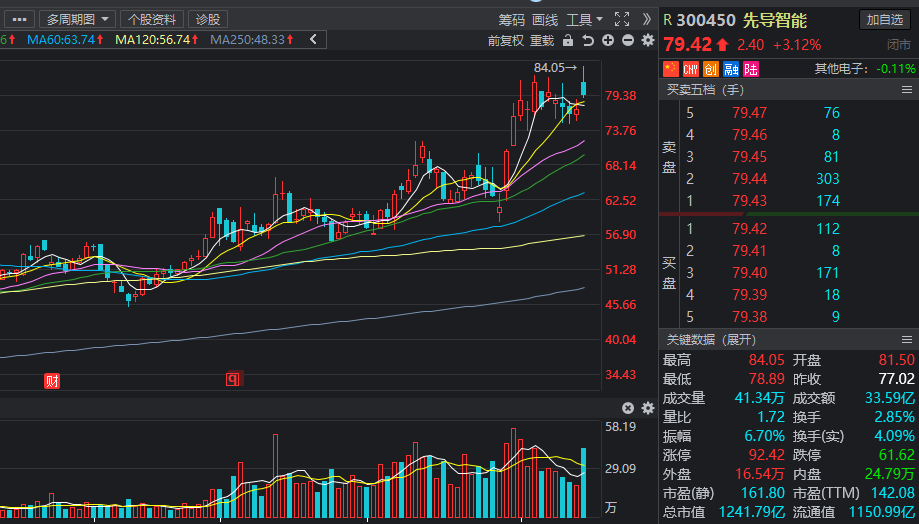Image resolution: width=919 pixels, height=524 pixels.
Task: Open the 筹码 chips menu
Action: (512, 20)
